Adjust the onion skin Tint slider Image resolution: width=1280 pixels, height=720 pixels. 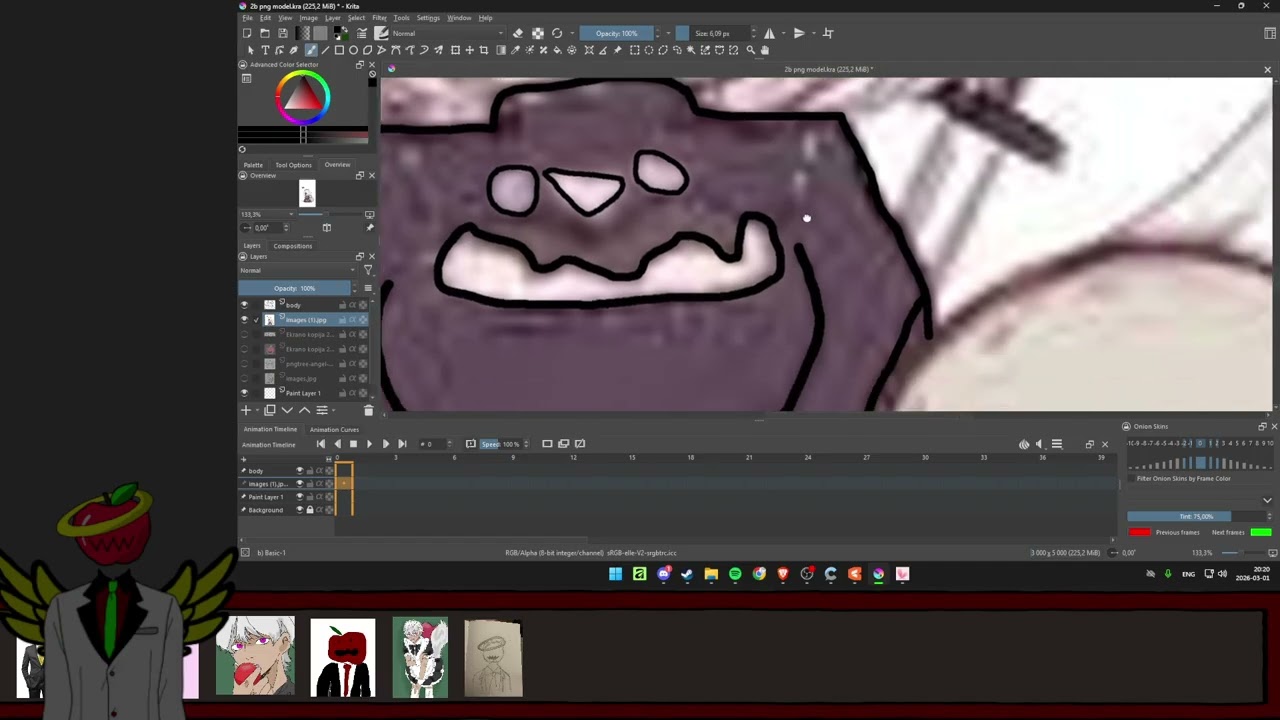(1196, 517)
